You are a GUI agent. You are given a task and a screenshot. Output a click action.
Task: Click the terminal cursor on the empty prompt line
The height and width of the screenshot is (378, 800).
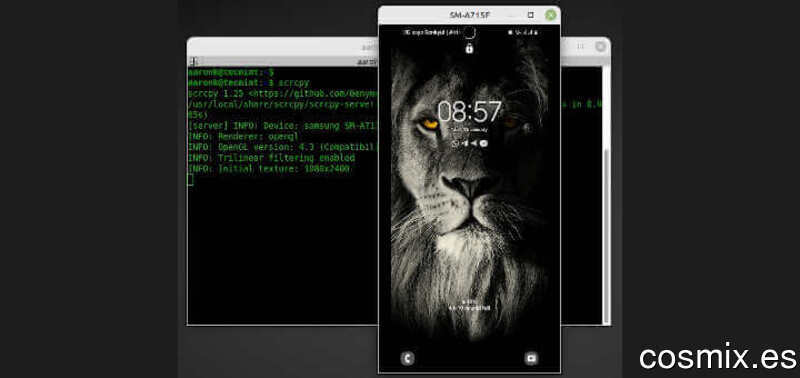[190, 180]
